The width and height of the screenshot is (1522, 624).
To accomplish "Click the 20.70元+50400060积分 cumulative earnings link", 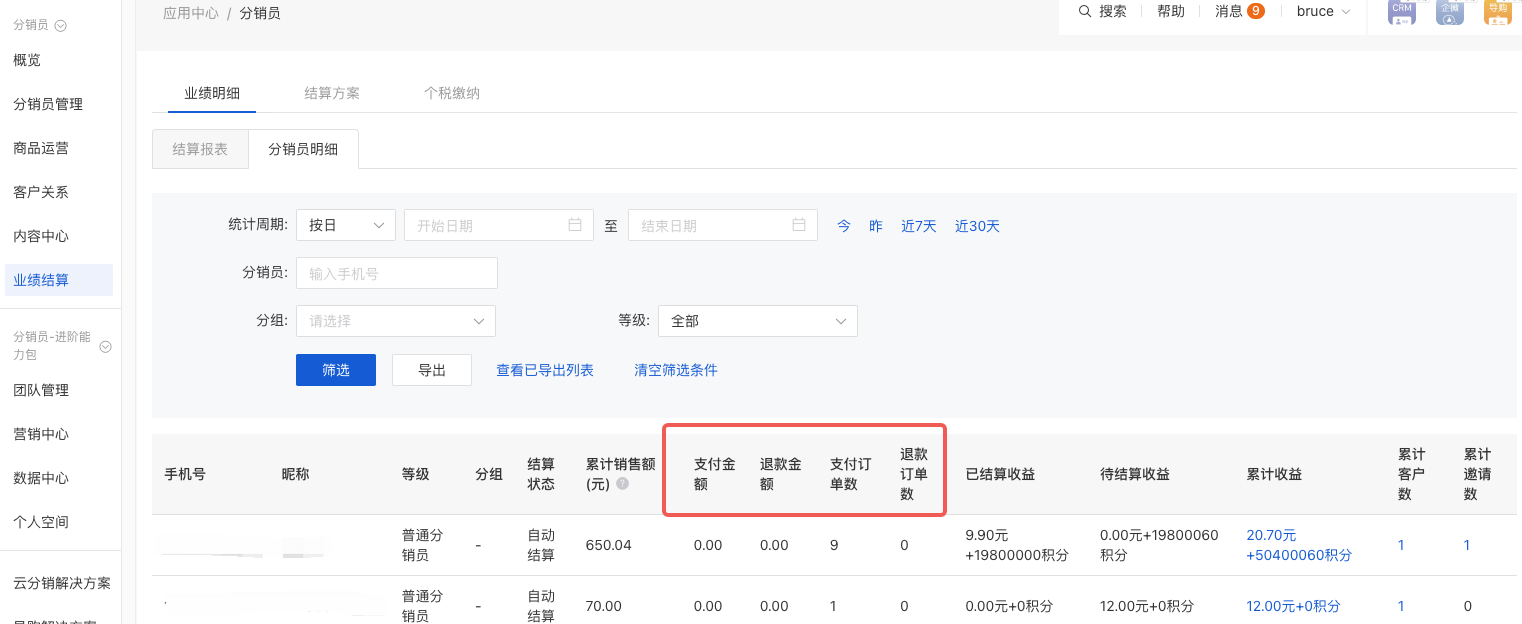I will [1299, 545].
